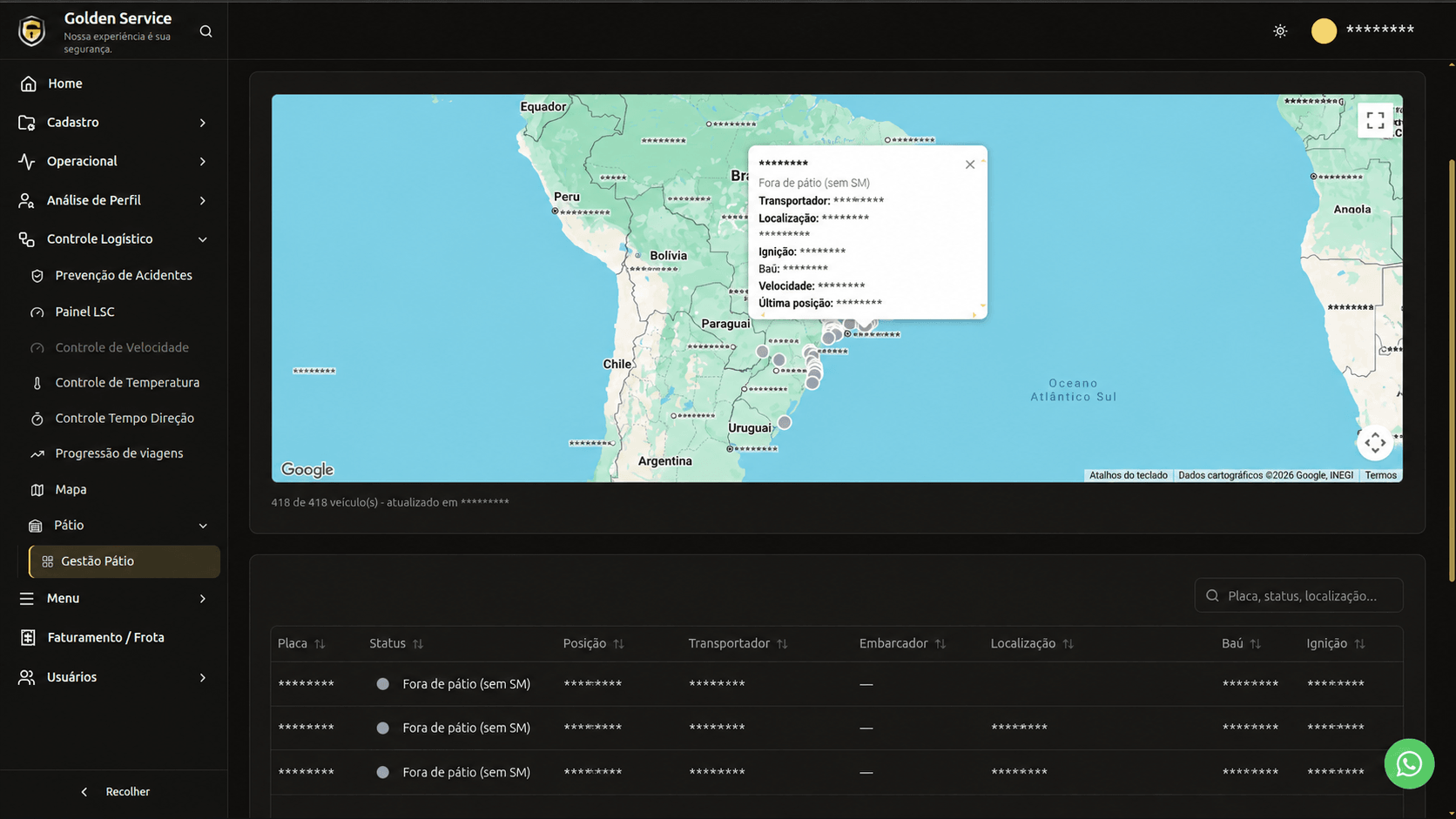Collapse sidebar with Recolher button
This screenshot has width=1456, height=819.
(115, 792)
